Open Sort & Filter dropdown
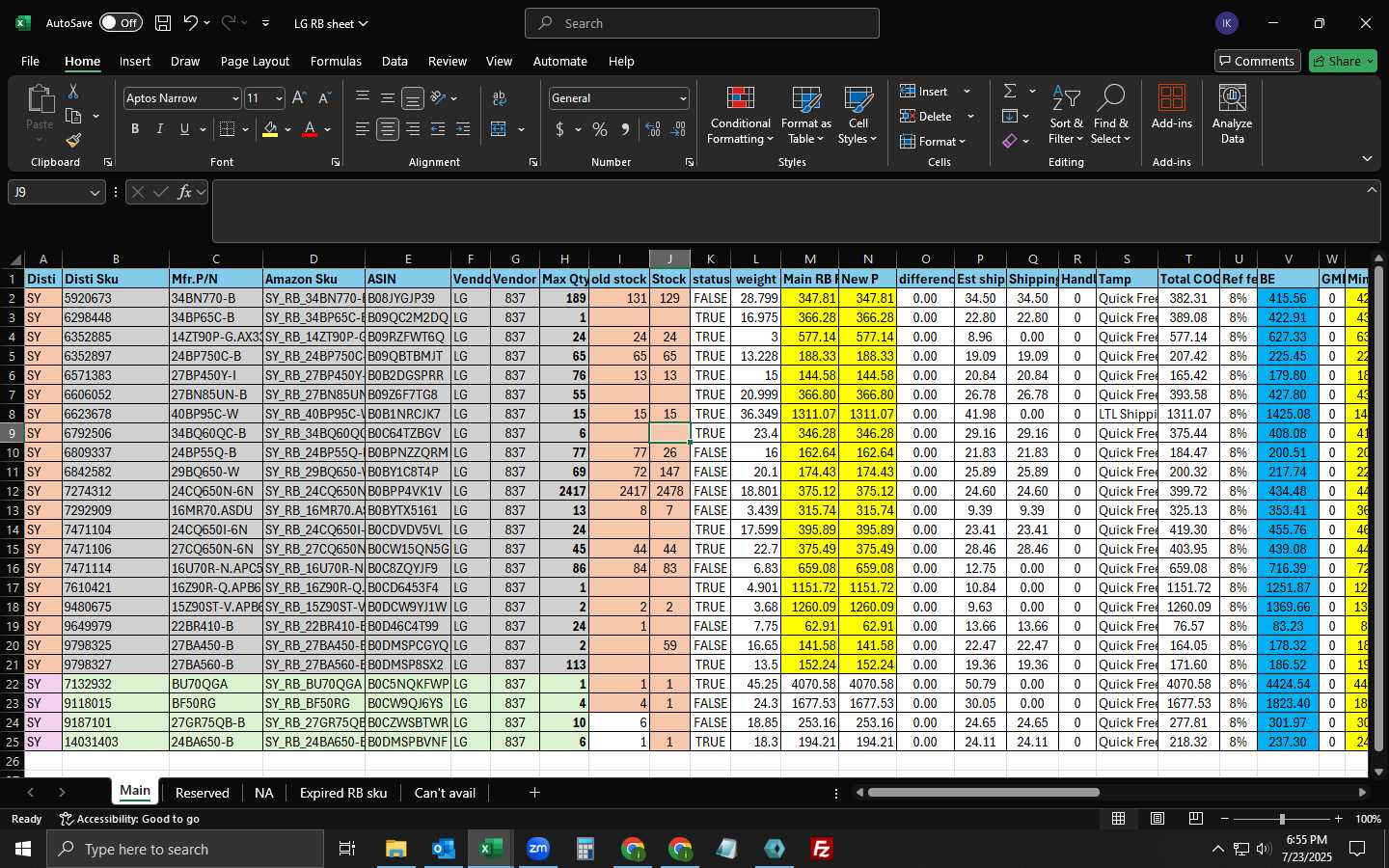1389x868 pixels. pyautogui.click(x=1066, y=115)
